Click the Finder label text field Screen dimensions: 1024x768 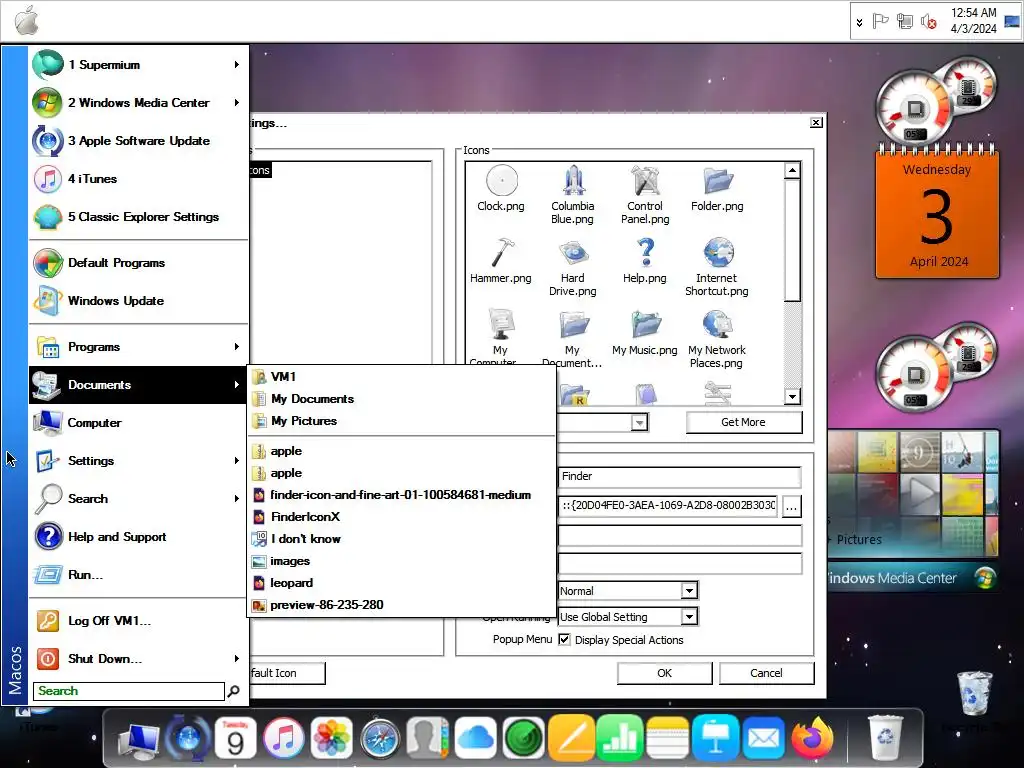pyautogui.click(x=680, y=477)
